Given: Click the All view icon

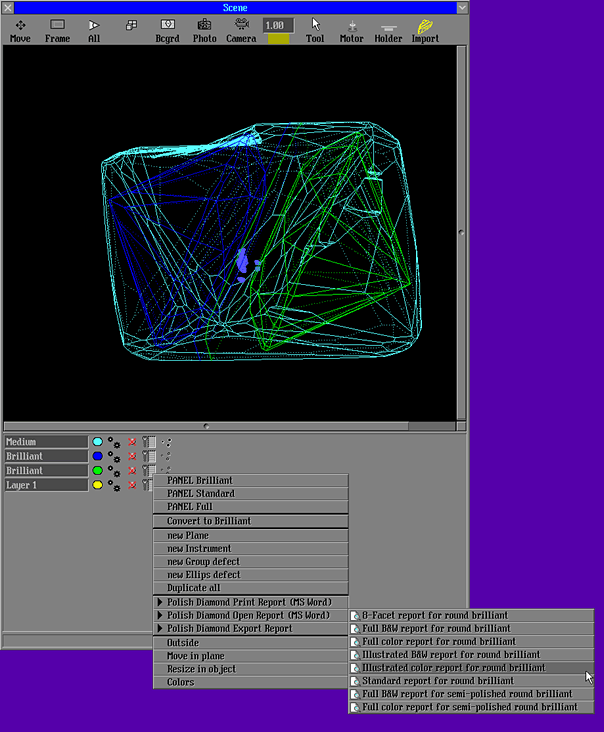Looking at the screenshot, I should [94, 30].
